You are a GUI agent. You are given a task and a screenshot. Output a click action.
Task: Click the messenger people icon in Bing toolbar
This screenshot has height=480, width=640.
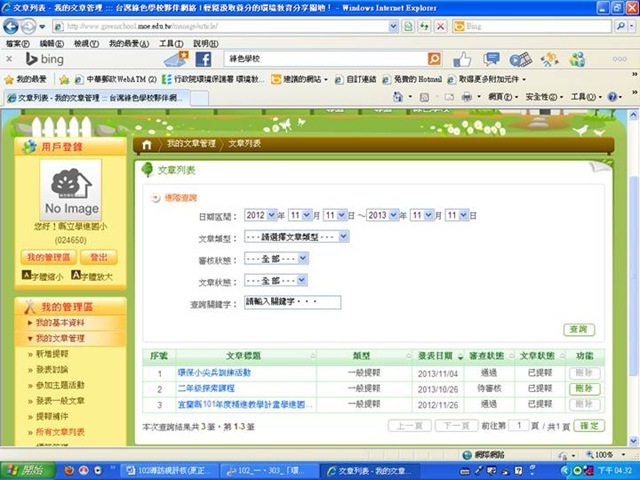(x=578, y=60)
